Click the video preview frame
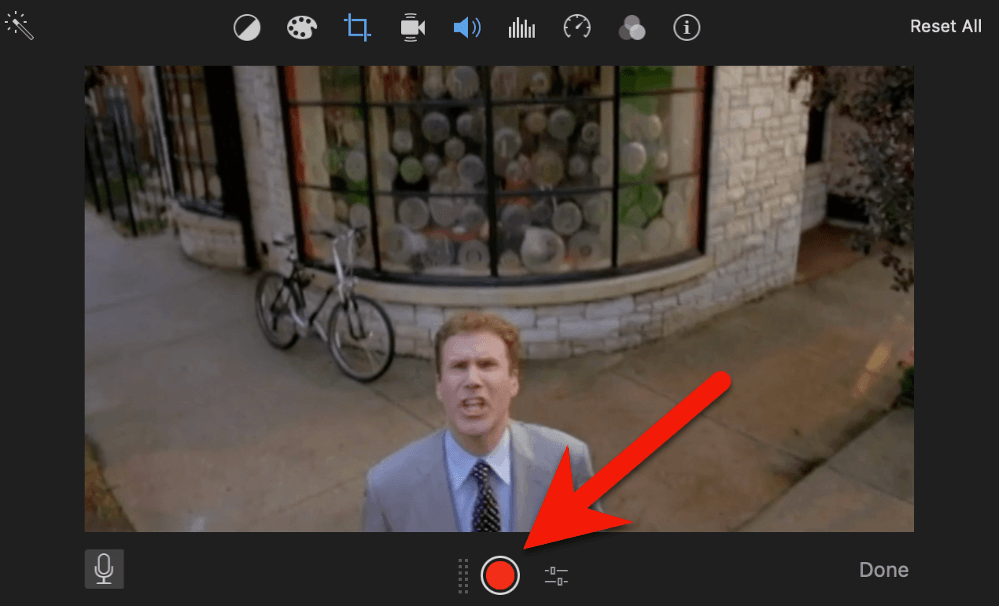 499,298
